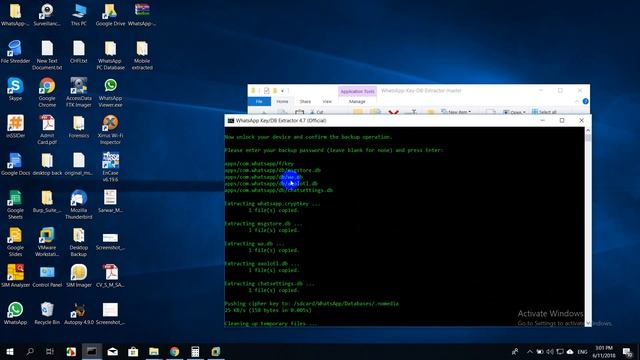Click the WhatsApp Key/DB Extractor title bar icon
Image resolution: width=640 pixels, height=360 pixels.
231,120
